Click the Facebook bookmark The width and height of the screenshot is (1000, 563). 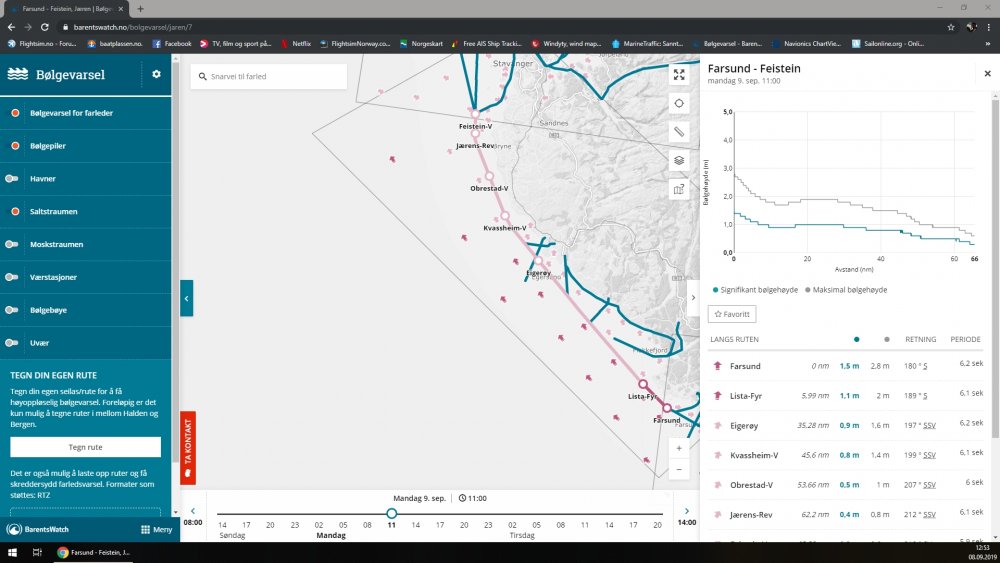coord(172,43)
